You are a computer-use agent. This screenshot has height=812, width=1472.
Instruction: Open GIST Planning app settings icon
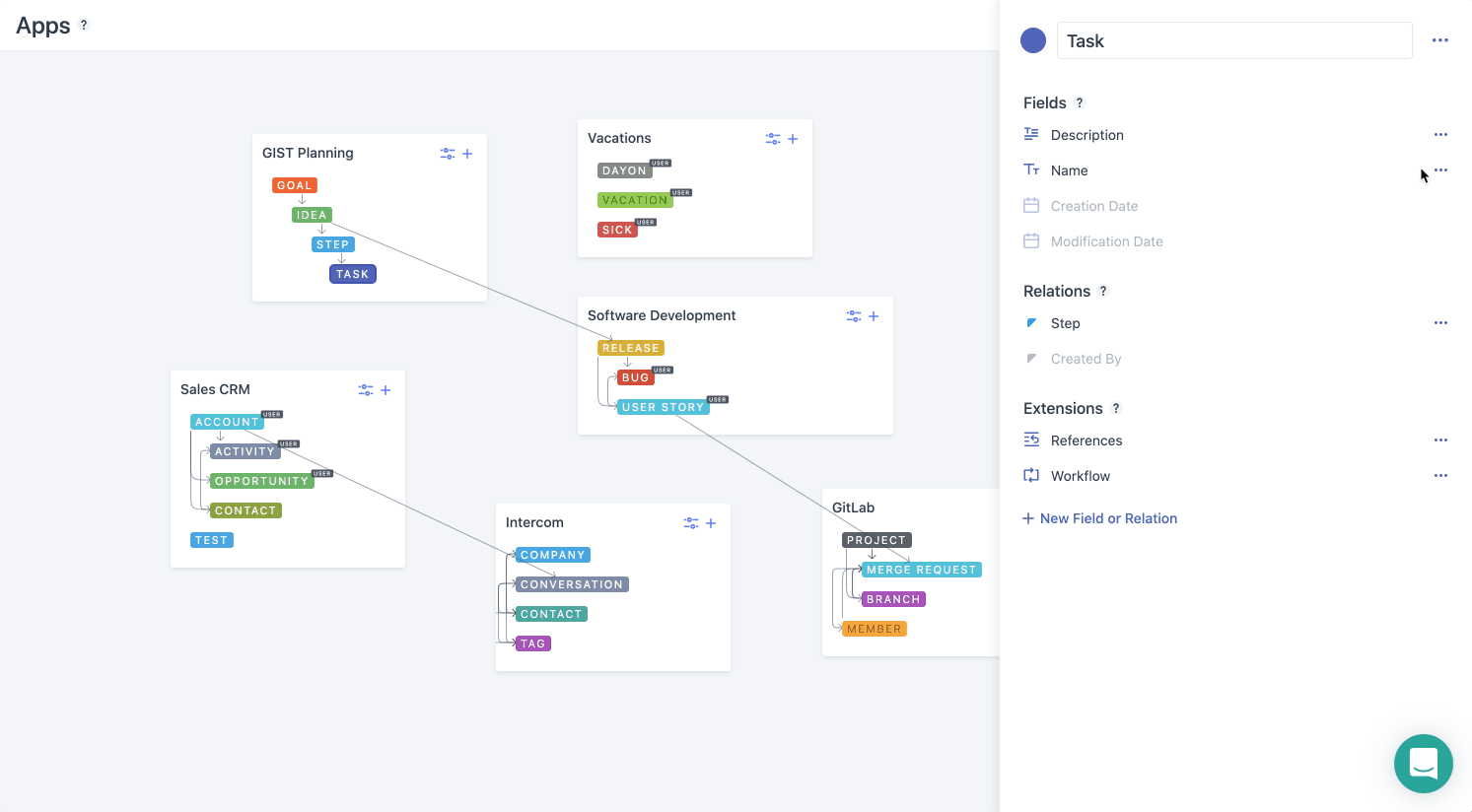[x=448, y=154]
